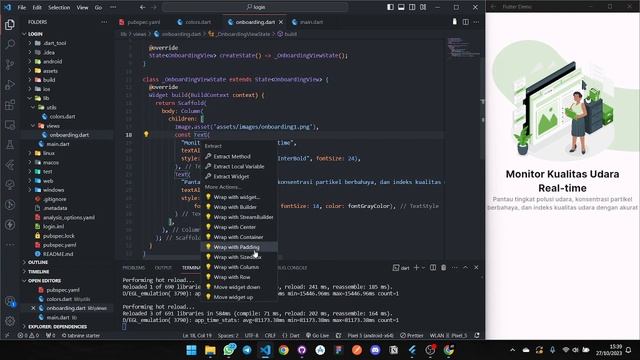The height and width of the screenshot is (360, 640).
Task: Kill terminal with the trash icon
Action: point(444,268)
